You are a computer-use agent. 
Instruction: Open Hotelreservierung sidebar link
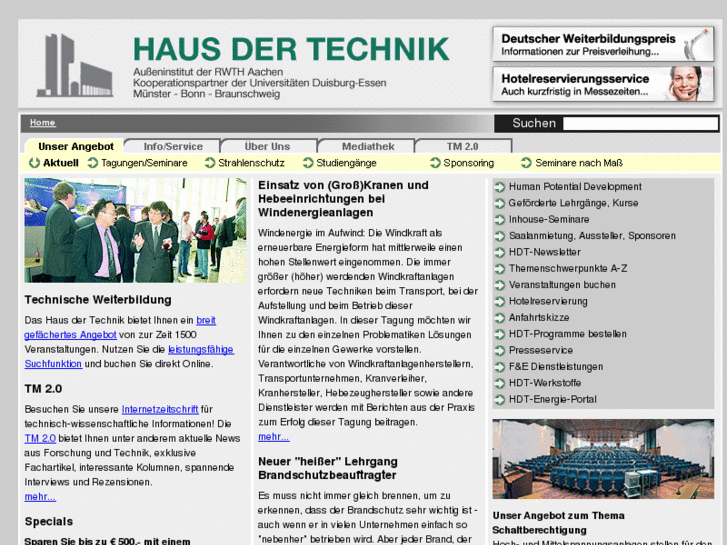(x=548, y=301)
